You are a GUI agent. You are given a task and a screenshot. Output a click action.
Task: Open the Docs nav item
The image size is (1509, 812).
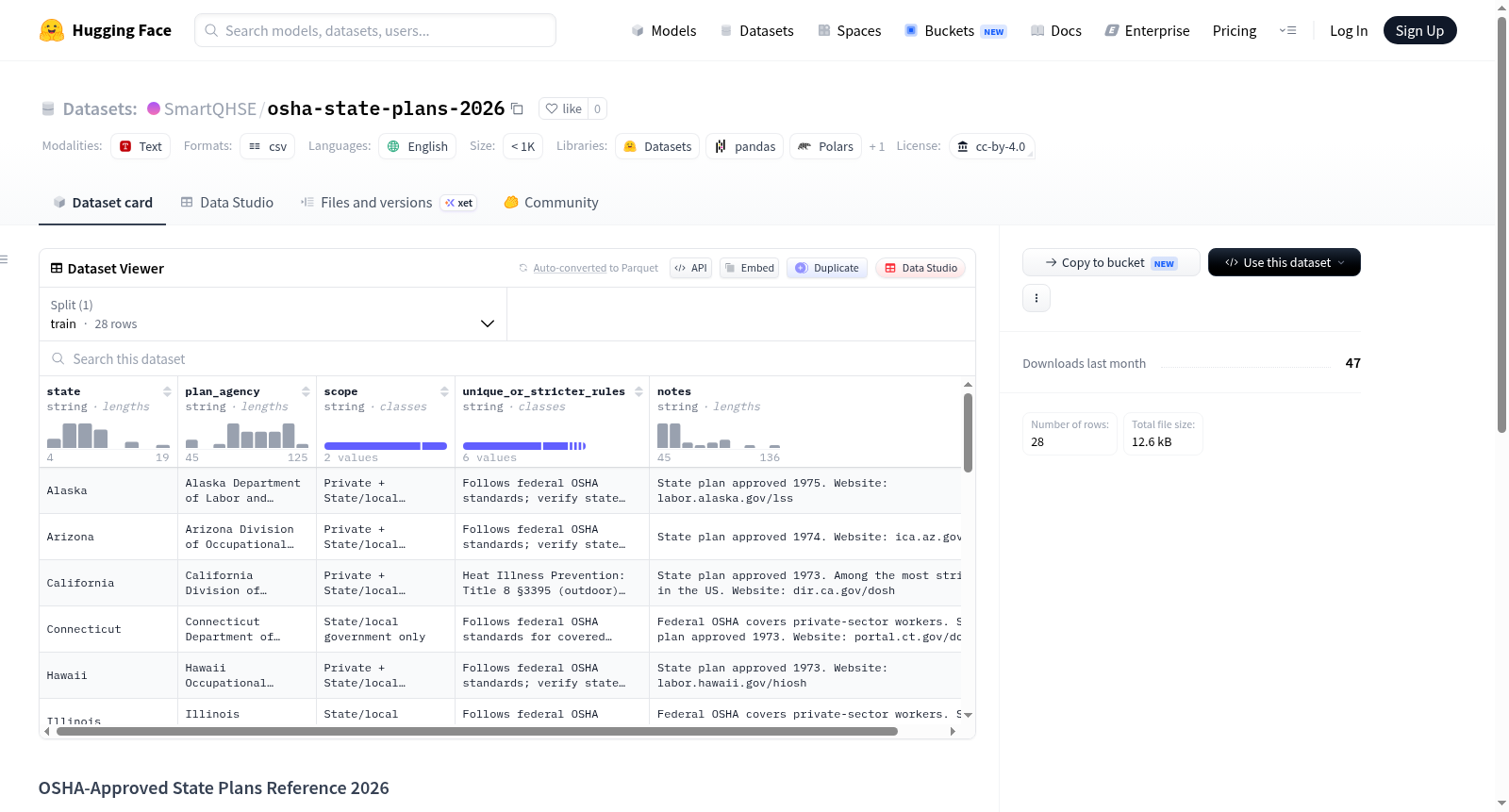(x=1055, y=30)
